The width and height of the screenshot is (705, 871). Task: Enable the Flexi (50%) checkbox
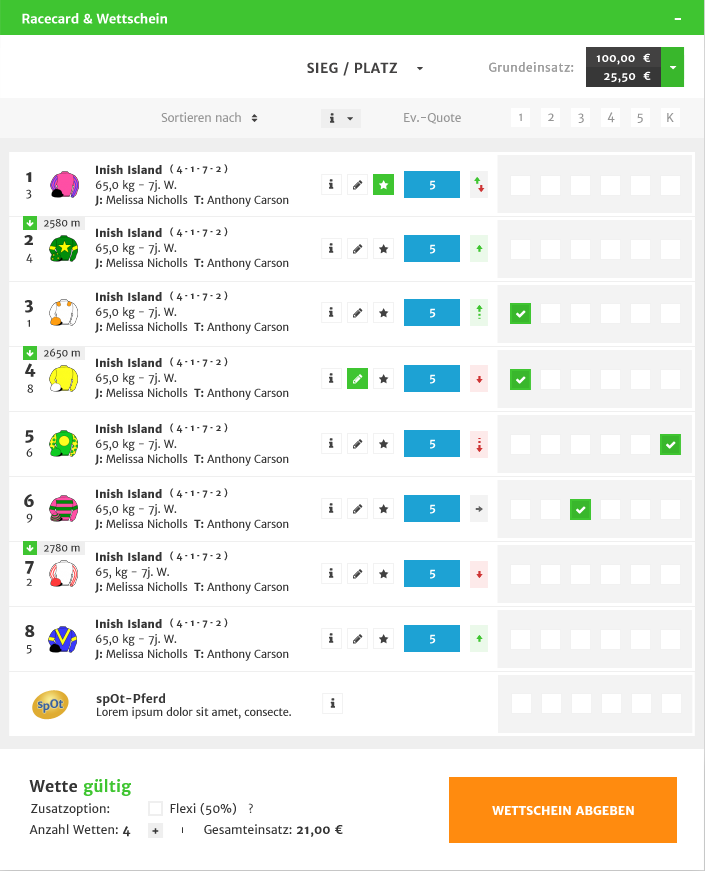[156, 808]
